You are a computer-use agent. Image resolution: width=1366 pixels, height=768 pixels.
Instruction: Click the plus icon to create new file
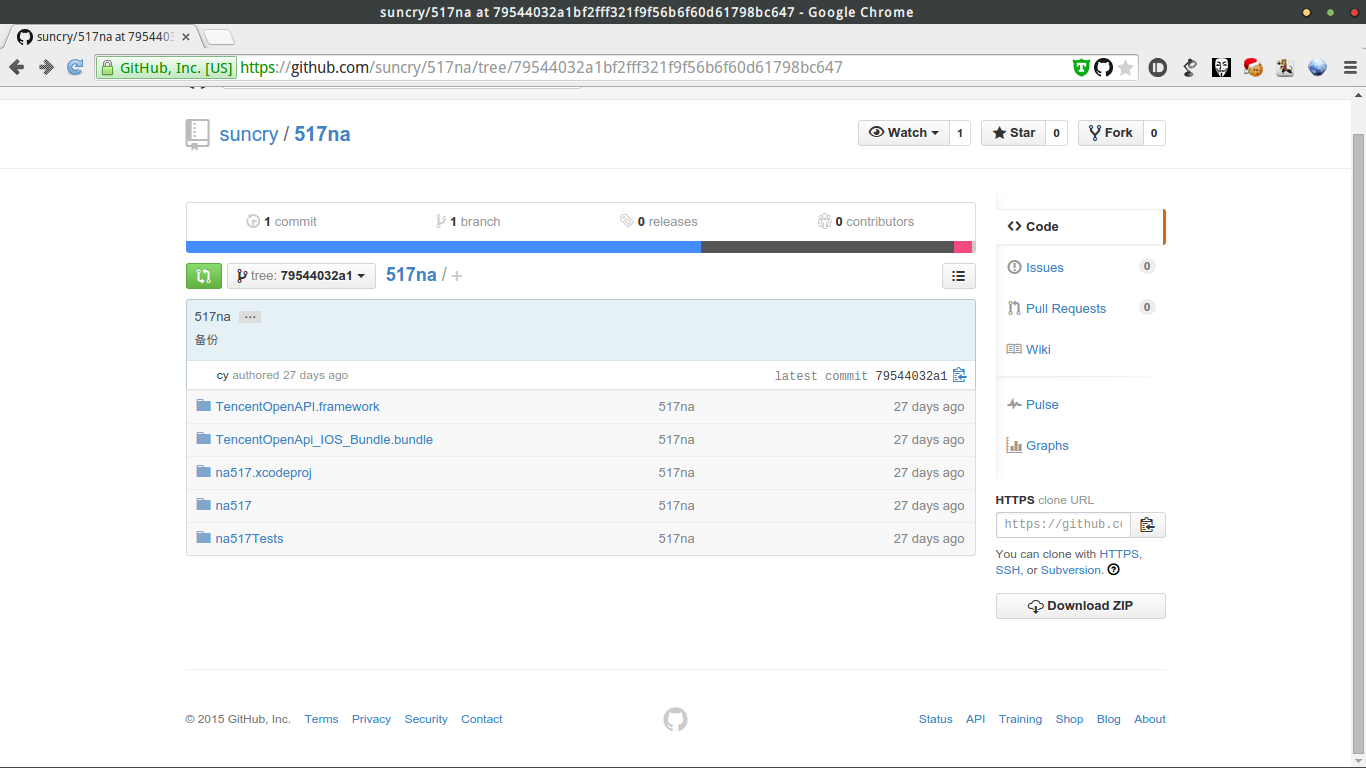457,276
